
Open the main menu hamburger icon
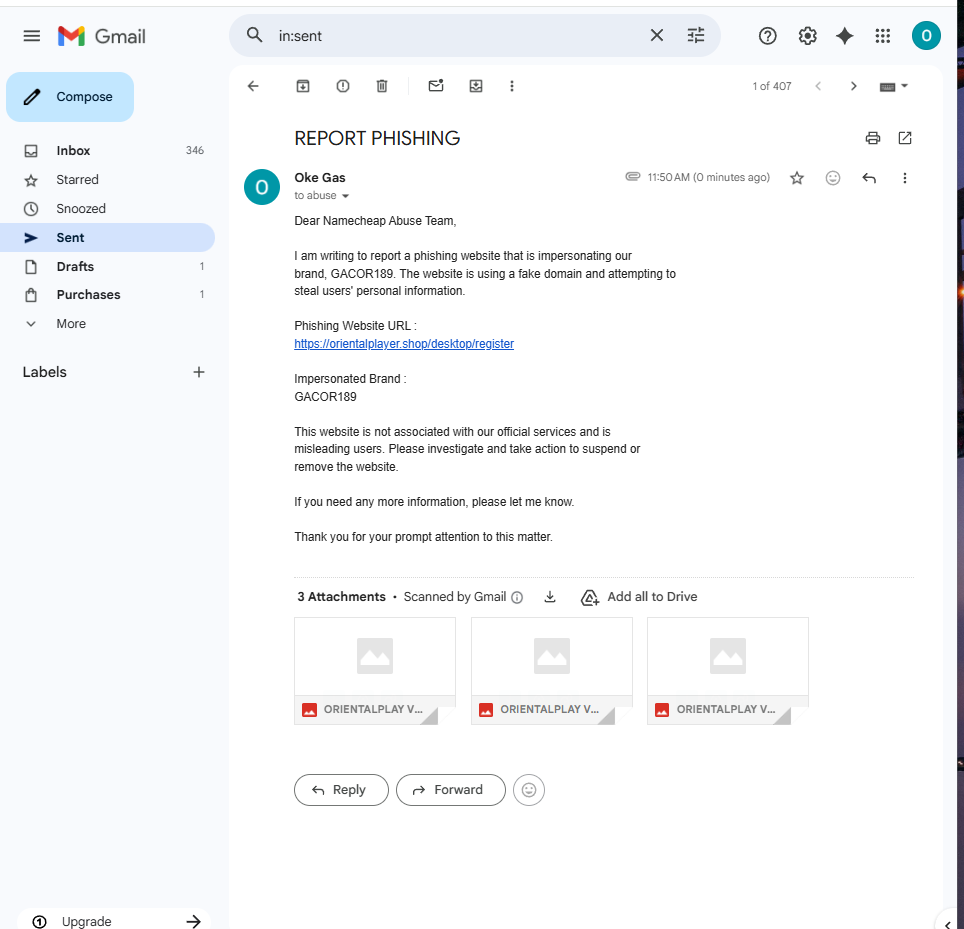point(31,36)
